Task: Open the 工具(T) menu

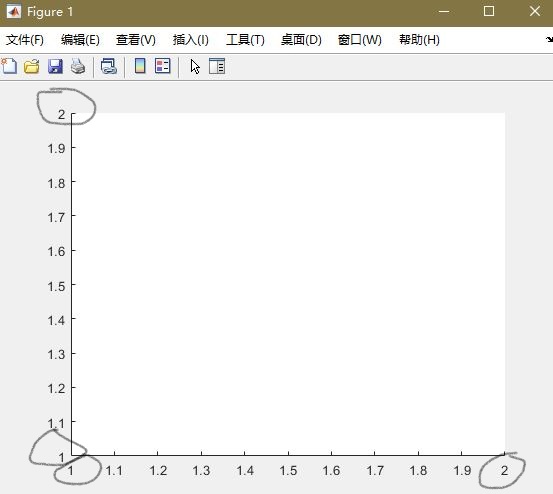Action: tap(245, 40)
